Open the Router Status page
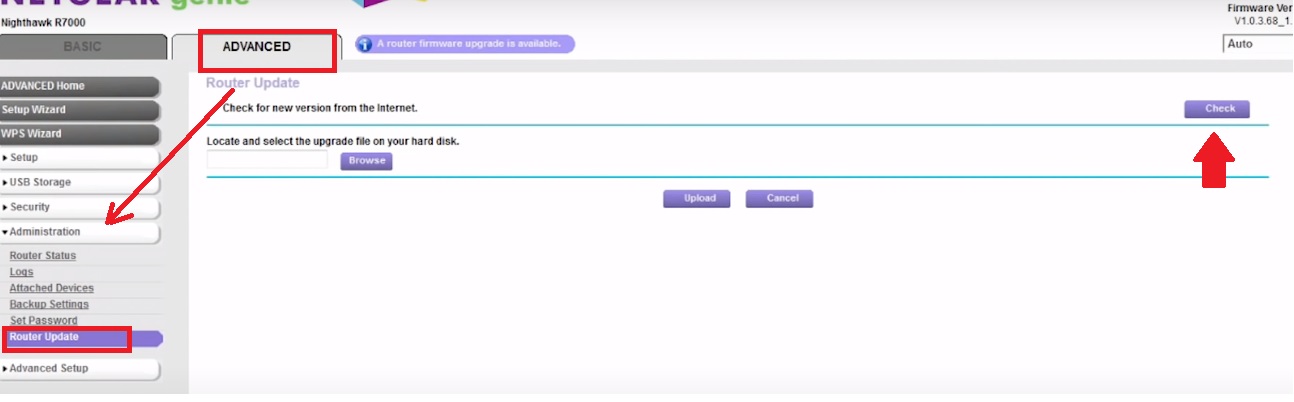The width and height of the screenshot is (1294, 402). (42, 256)
